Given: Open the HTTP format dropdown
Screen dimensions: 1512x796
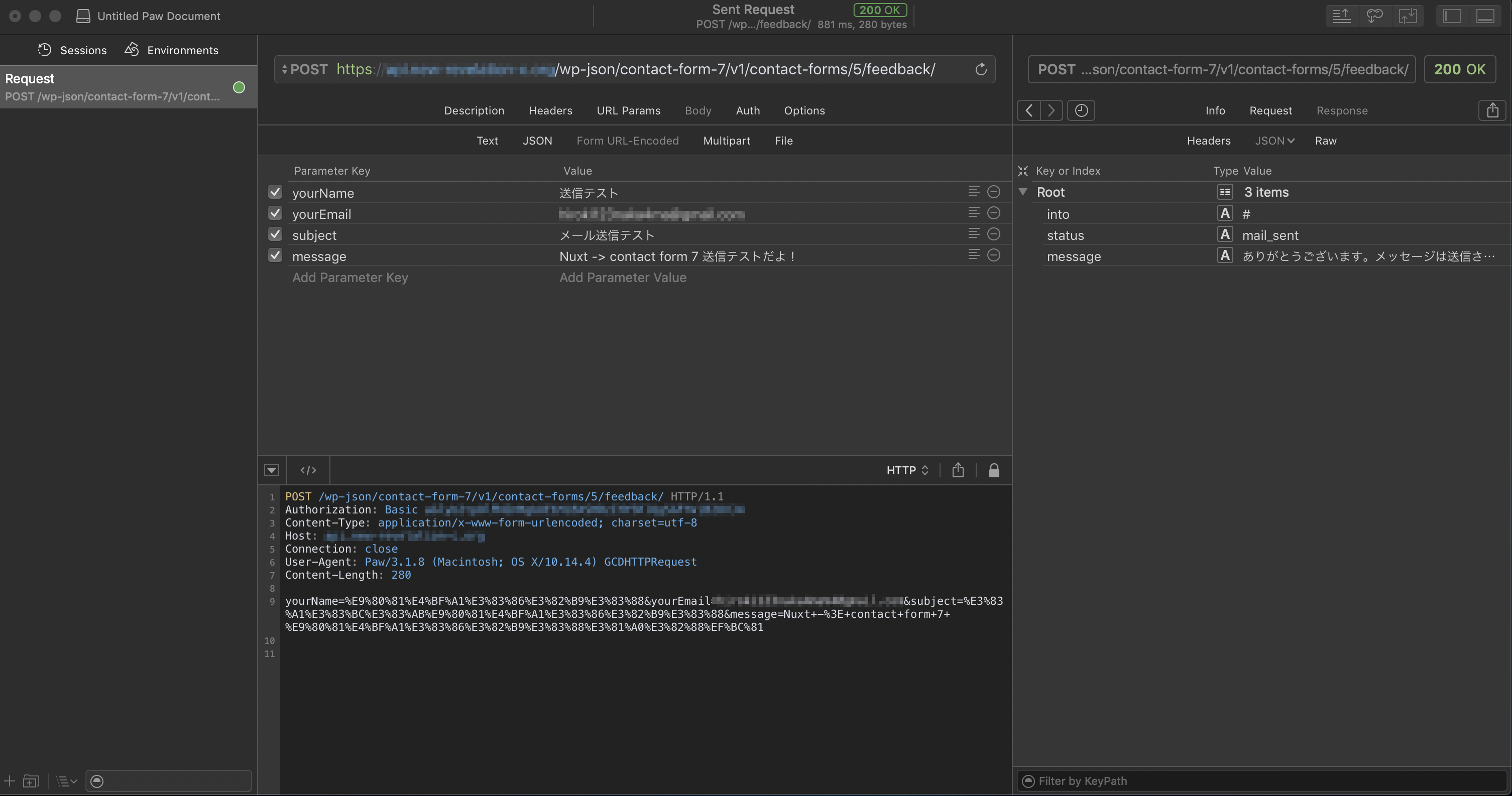Looking at the screenshot, I should pyautogui.click(x=907, y=470).
